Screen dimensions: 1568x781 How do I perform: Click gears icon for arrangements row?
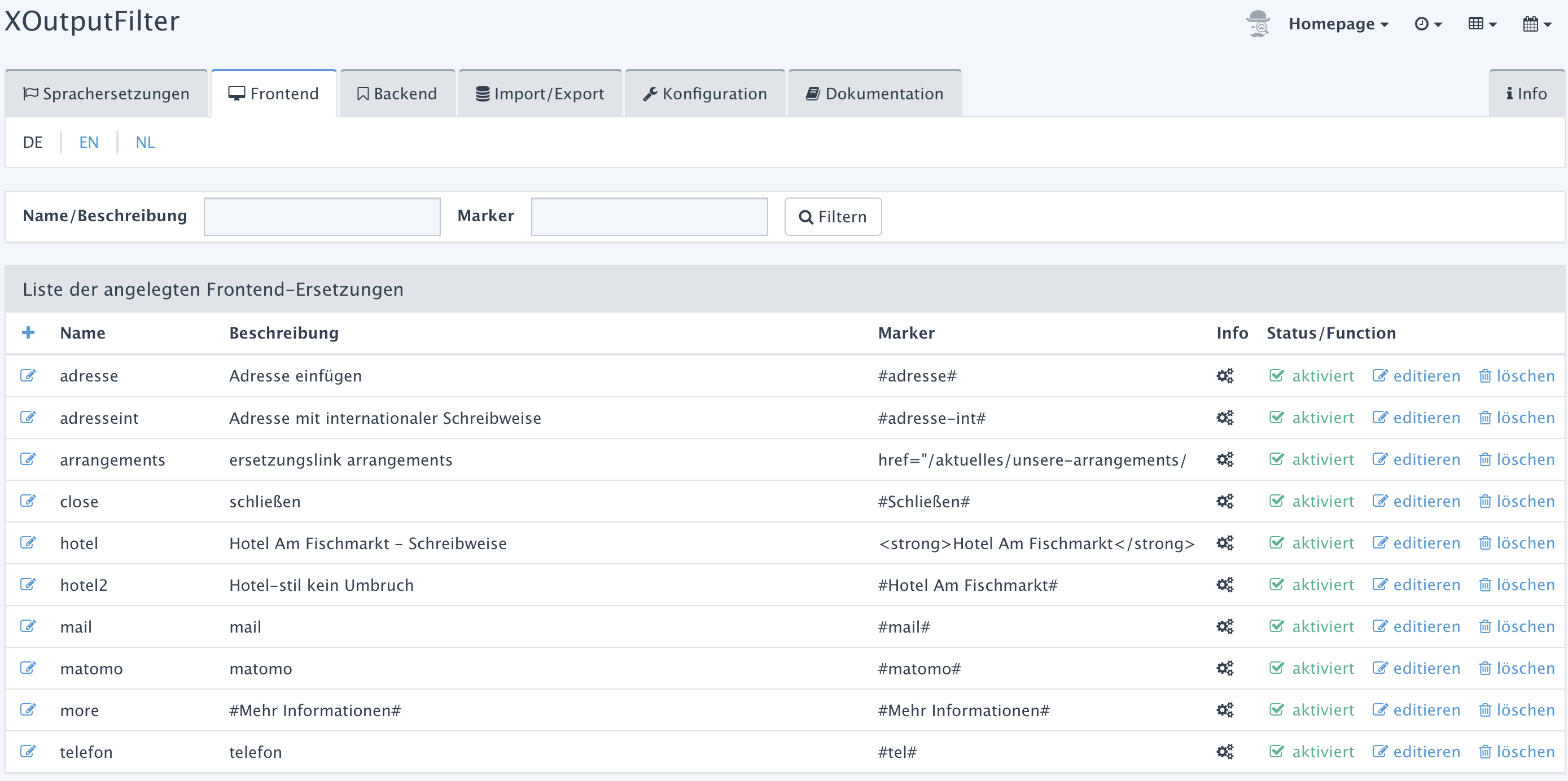(x=1225, y=459)
